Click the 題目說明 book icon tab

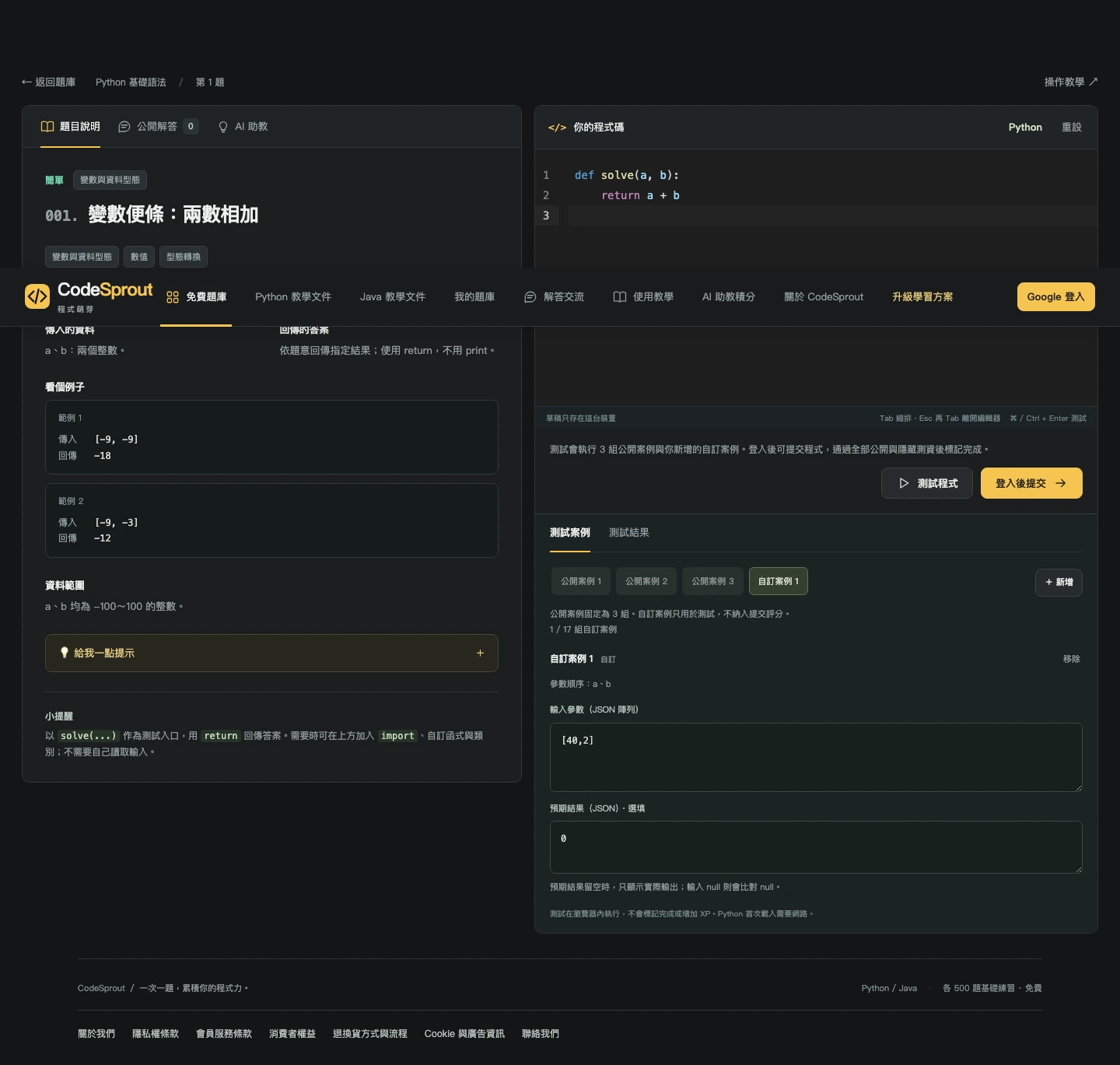pos(47,126)
